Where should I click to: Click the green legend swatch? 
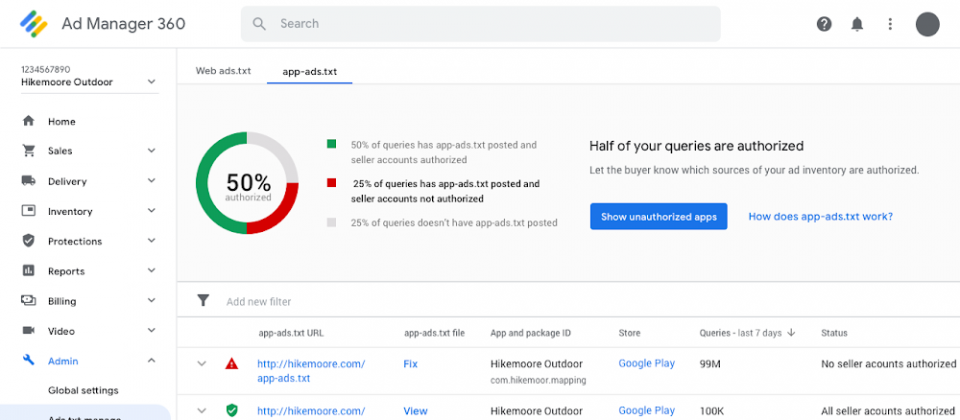[x=331, y=144]
